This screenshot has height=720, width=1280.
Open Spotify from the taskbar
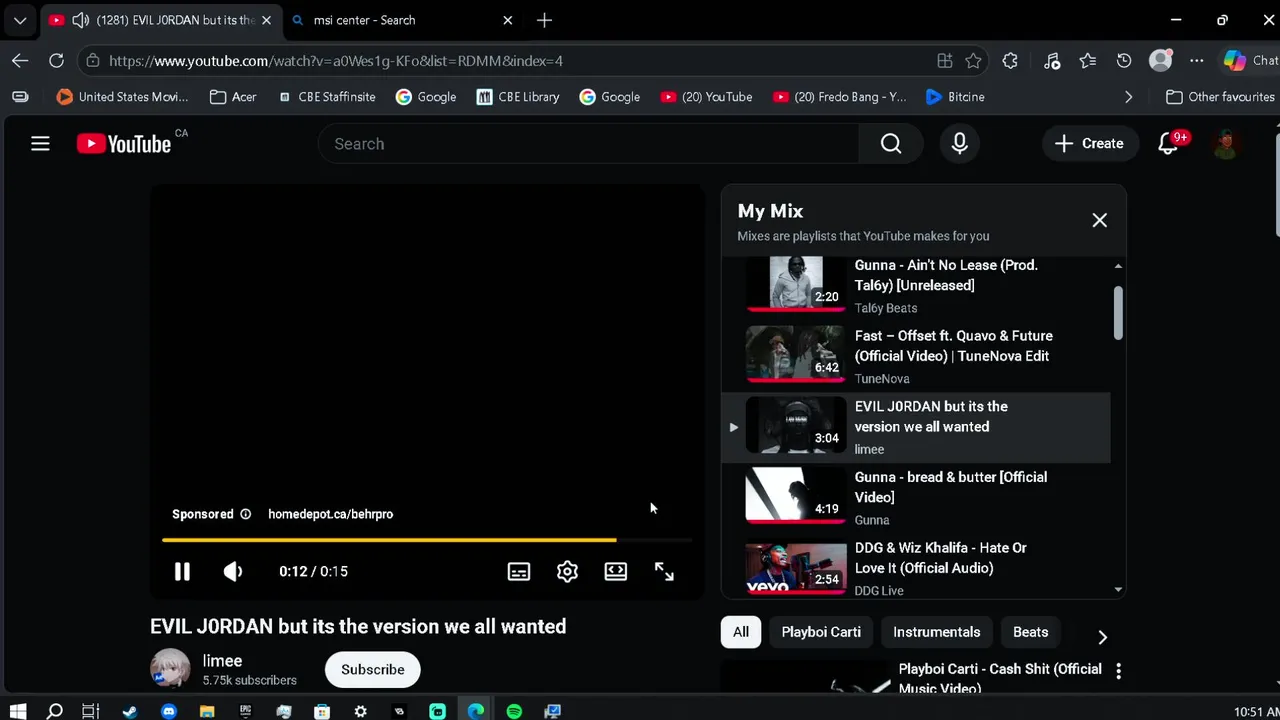pyautogui.click(x=514, y=711)
